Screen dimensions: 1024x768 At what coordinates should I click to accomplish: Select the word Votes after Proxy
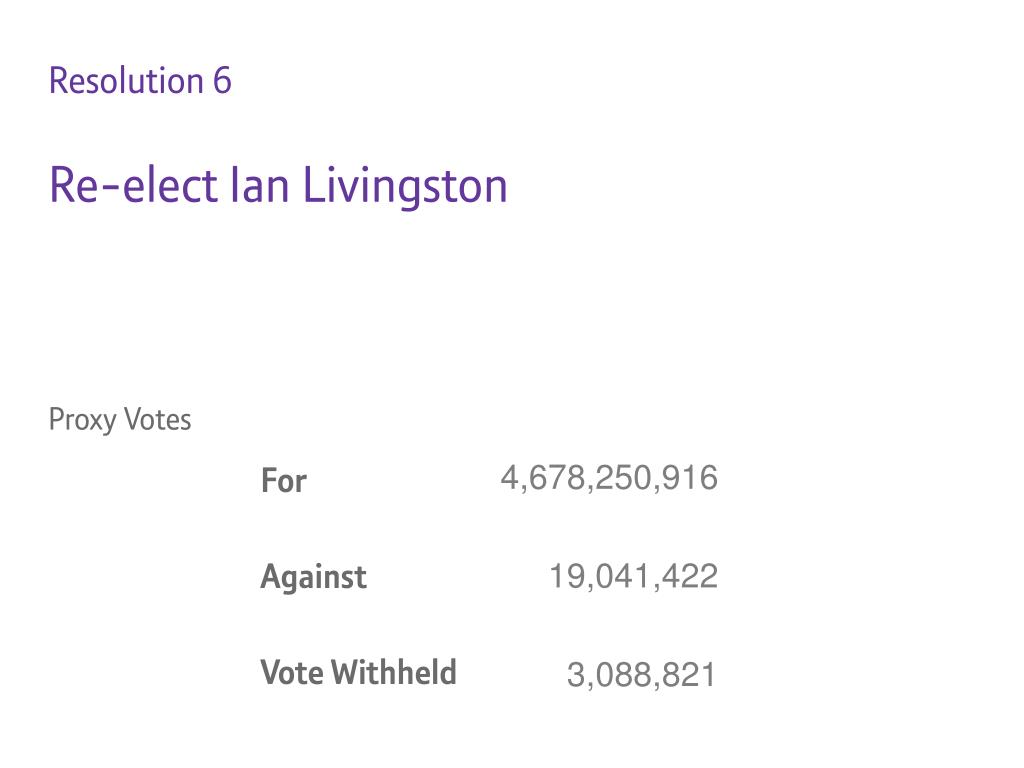point(157,419)
